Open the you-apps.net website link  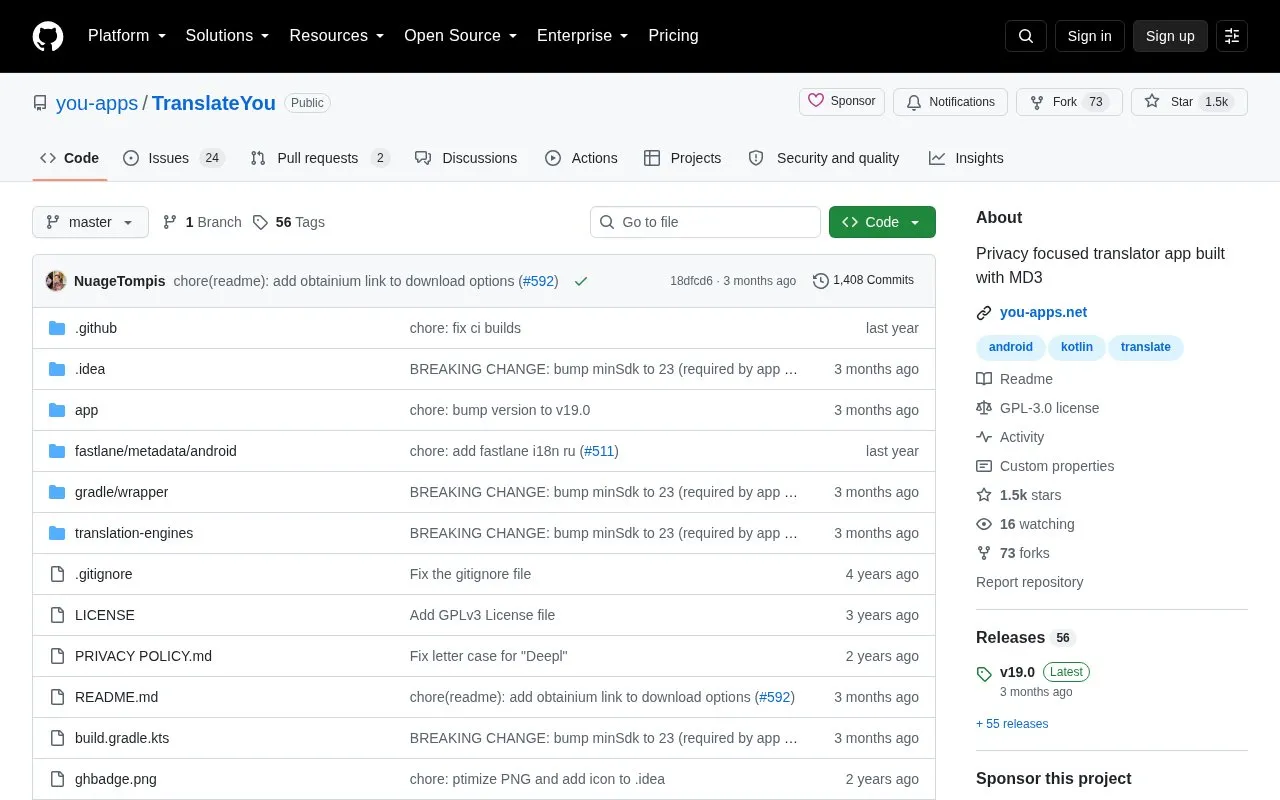tap(1043, 312)
